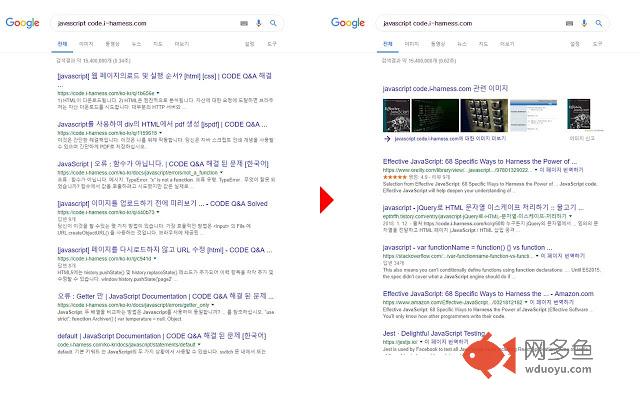Screen dimensions: 640x400
Task: Open the web page screenshot thumbnail
Action: point(533,115)
